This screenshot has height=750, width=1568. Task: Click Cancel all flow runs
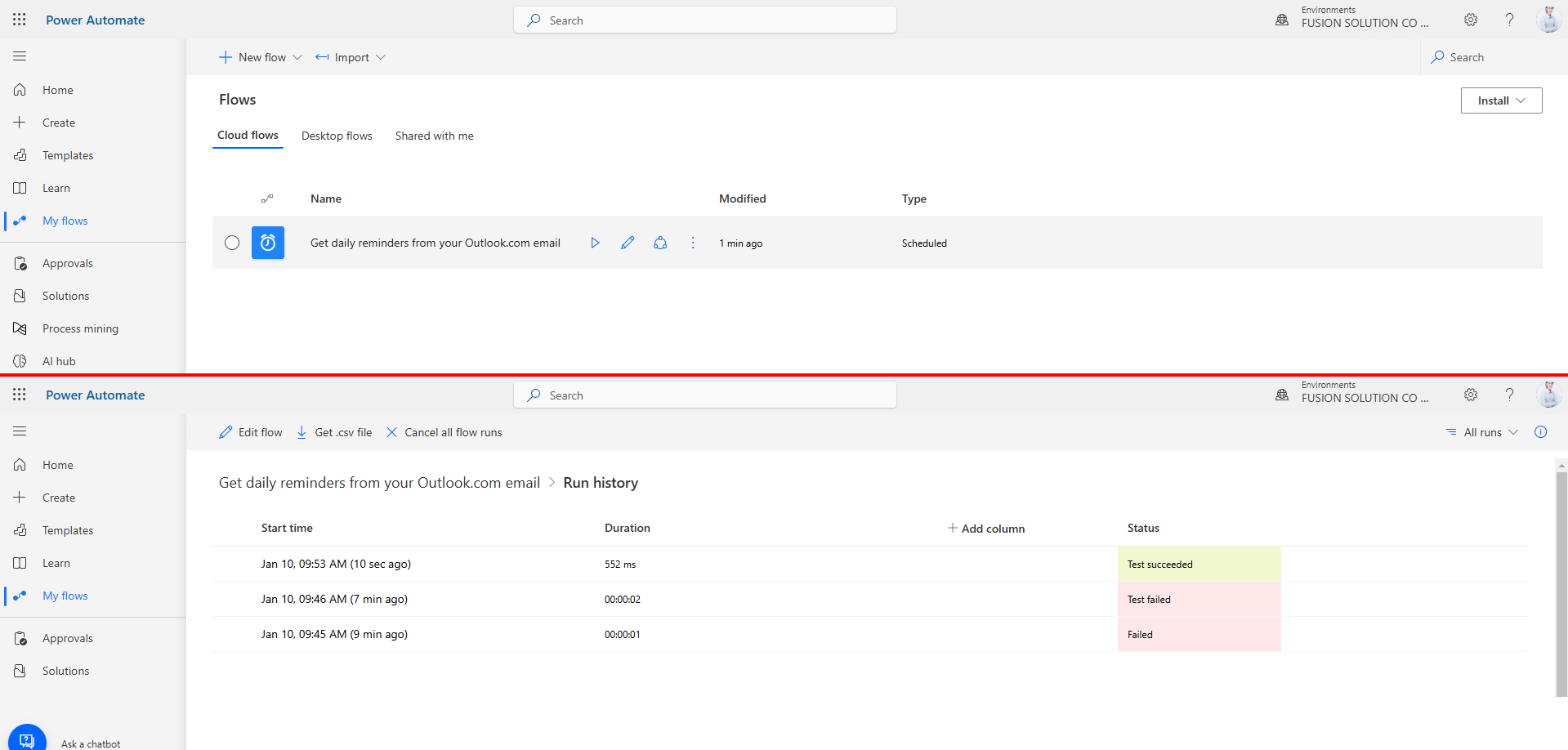(x=444, y=432)
